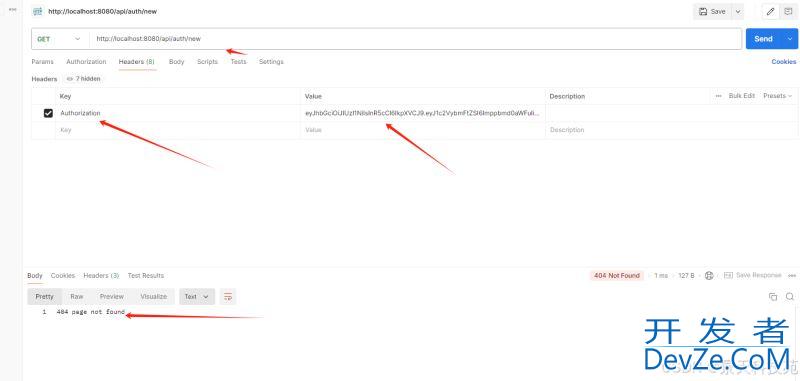Open the Test Results tab
800x381 pixels.
[x=146, y=275]
